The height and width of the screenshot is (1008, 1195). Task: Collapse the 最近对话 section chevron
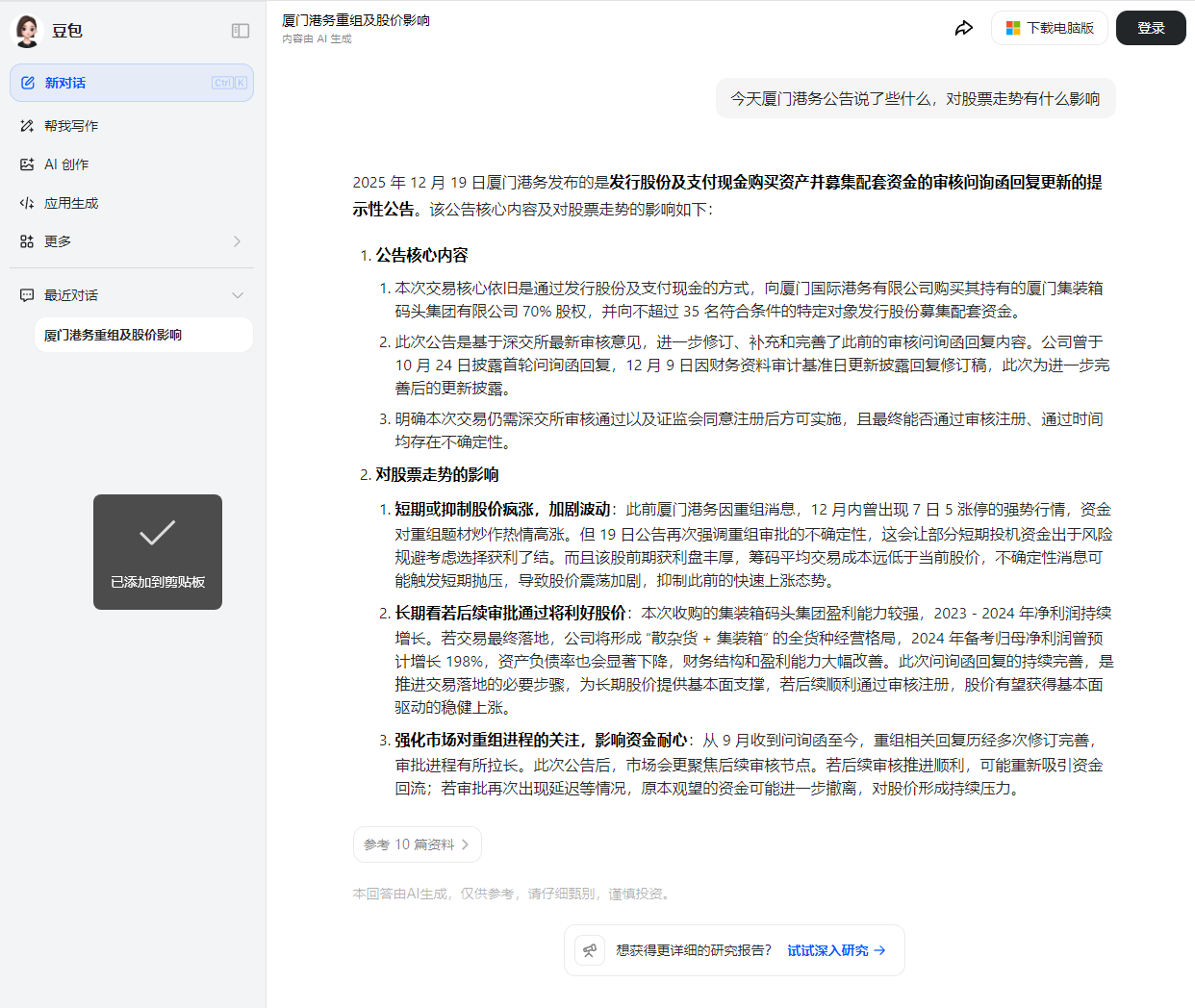238,295
